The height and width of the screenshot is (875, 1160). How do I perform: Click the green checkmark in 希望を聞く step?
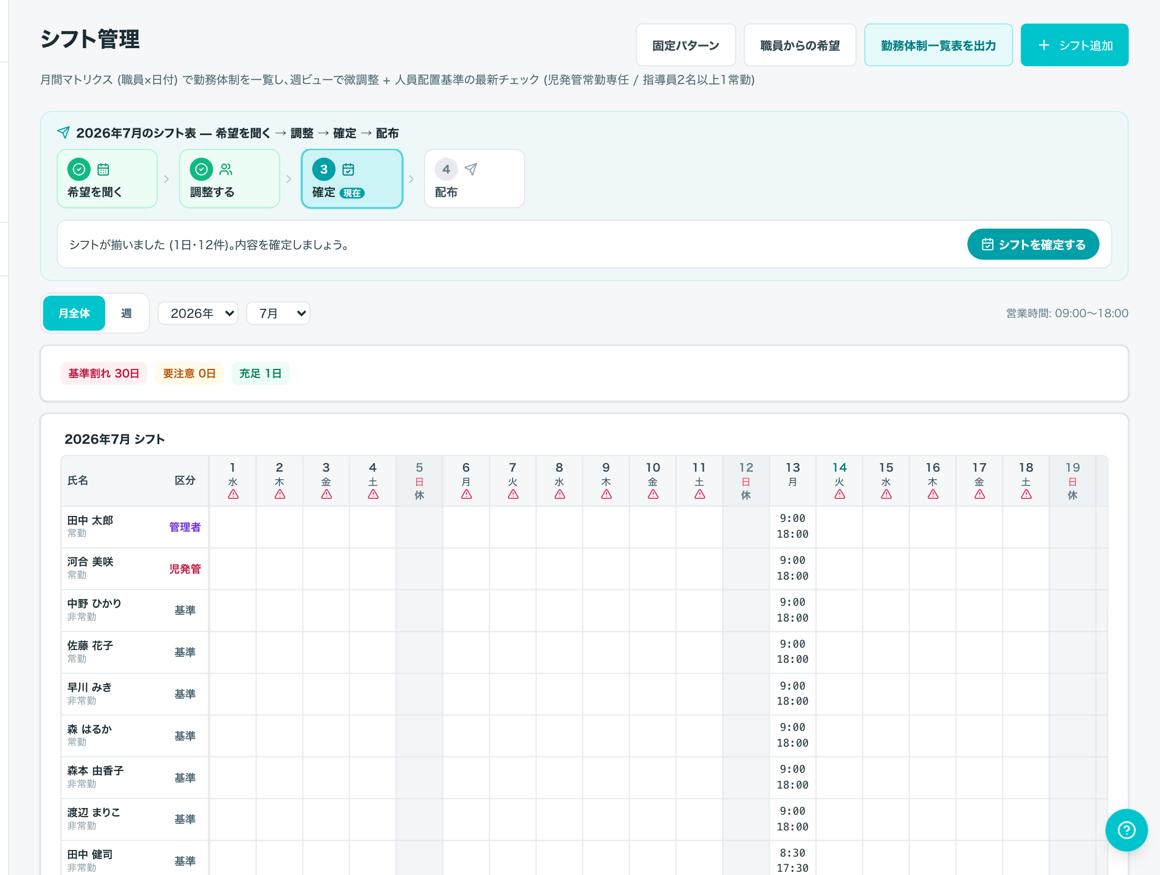[79, 169]
